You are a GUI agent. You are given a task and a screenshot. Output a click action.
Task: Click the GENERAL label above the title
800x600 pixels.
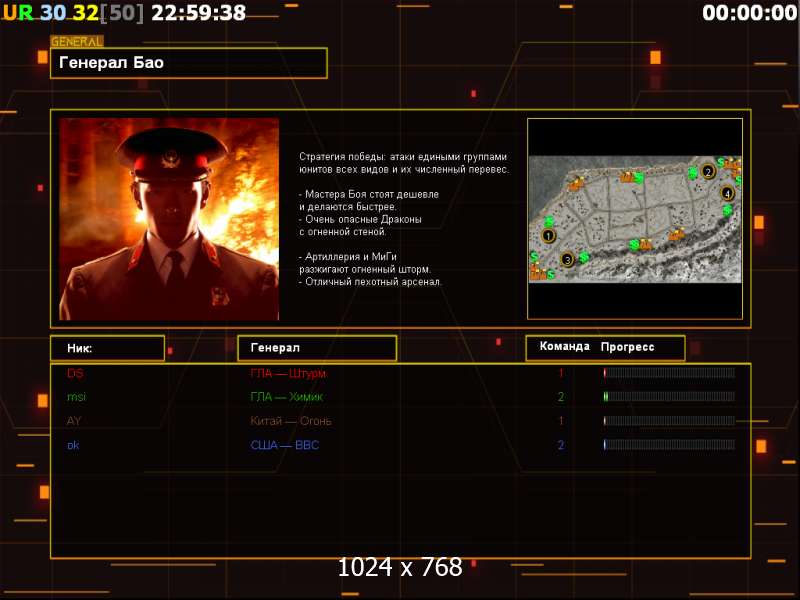pos(77,41)
